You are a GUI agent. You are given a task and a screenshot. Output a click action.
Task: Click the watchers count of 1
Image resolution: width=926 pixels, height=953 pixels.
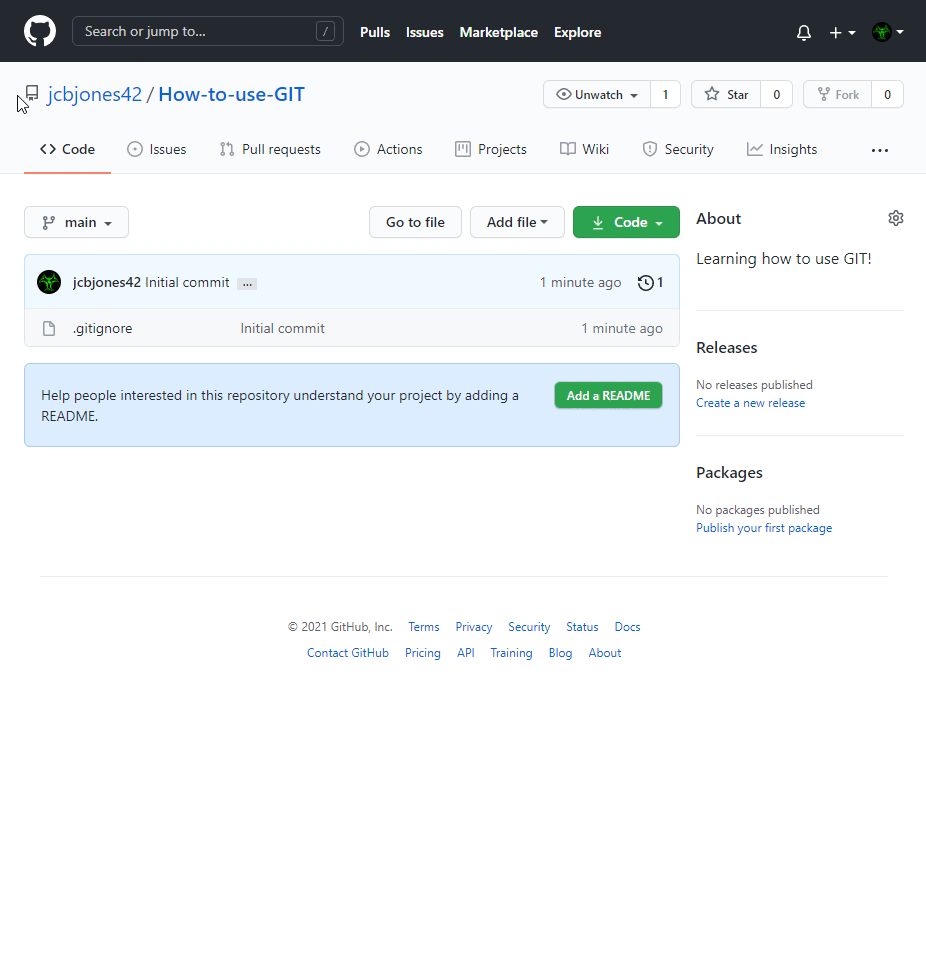click(x=665, y=94)
